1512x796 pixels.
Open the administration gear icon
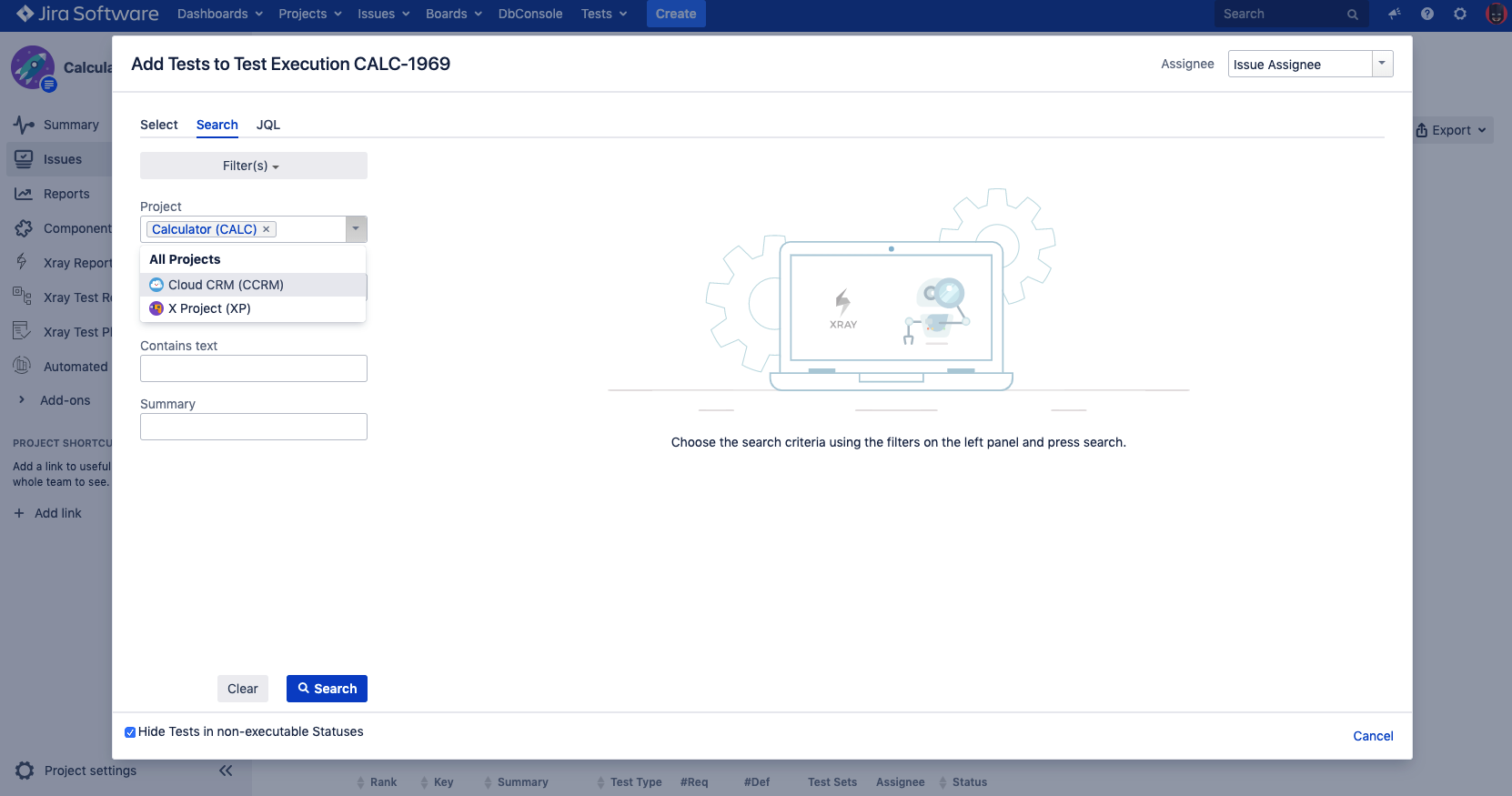tap(1460, 14)
